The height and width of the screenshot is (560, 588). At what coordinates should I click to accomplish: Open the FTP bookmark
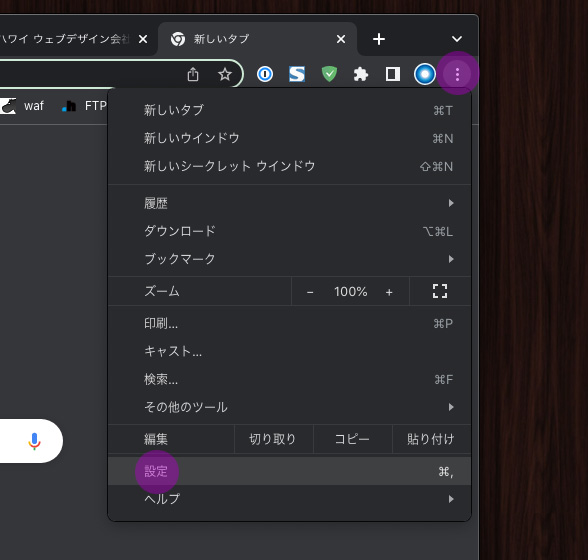point(84,106)
